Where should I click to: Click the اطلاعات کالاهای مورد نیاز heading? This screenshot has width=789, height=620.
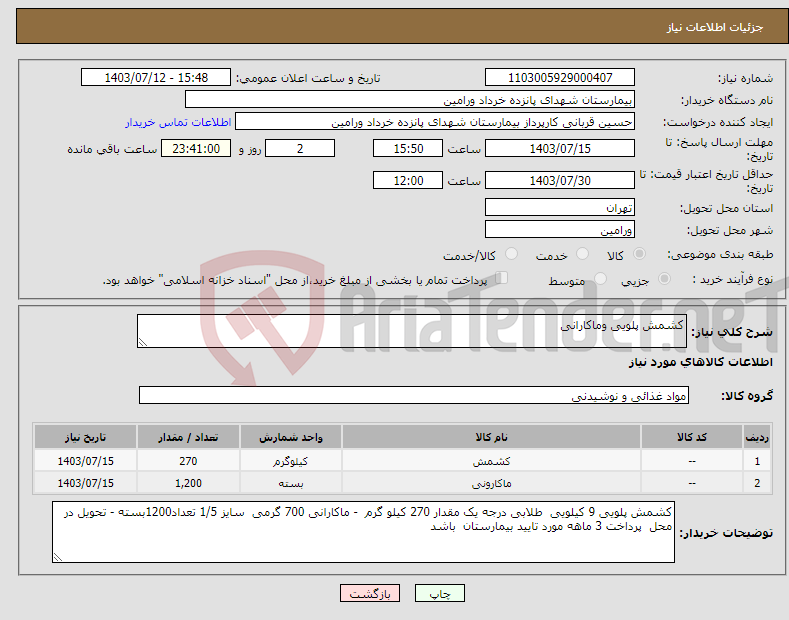click(x=700, y=362)
